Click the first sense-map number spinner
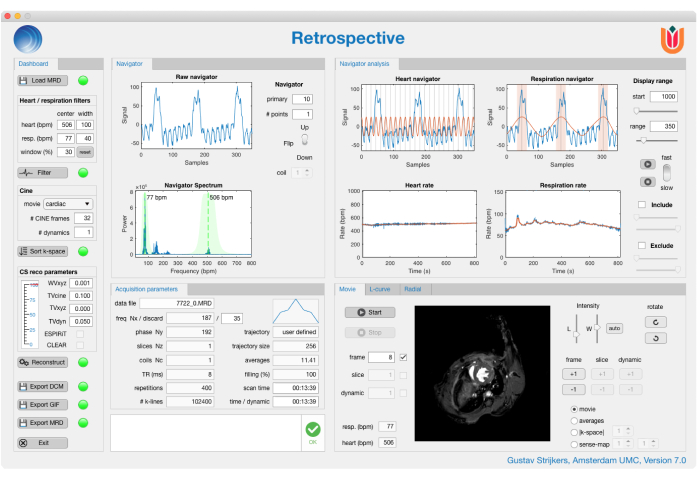The height and width of the screenshot is (479, 697). click(623, 443)
